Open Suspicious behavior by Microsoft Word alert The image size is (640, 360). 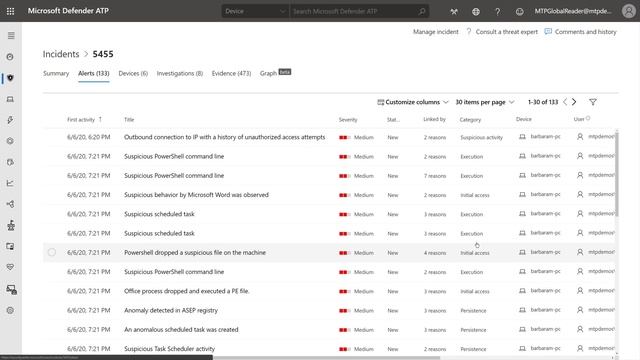pos(196,195)
